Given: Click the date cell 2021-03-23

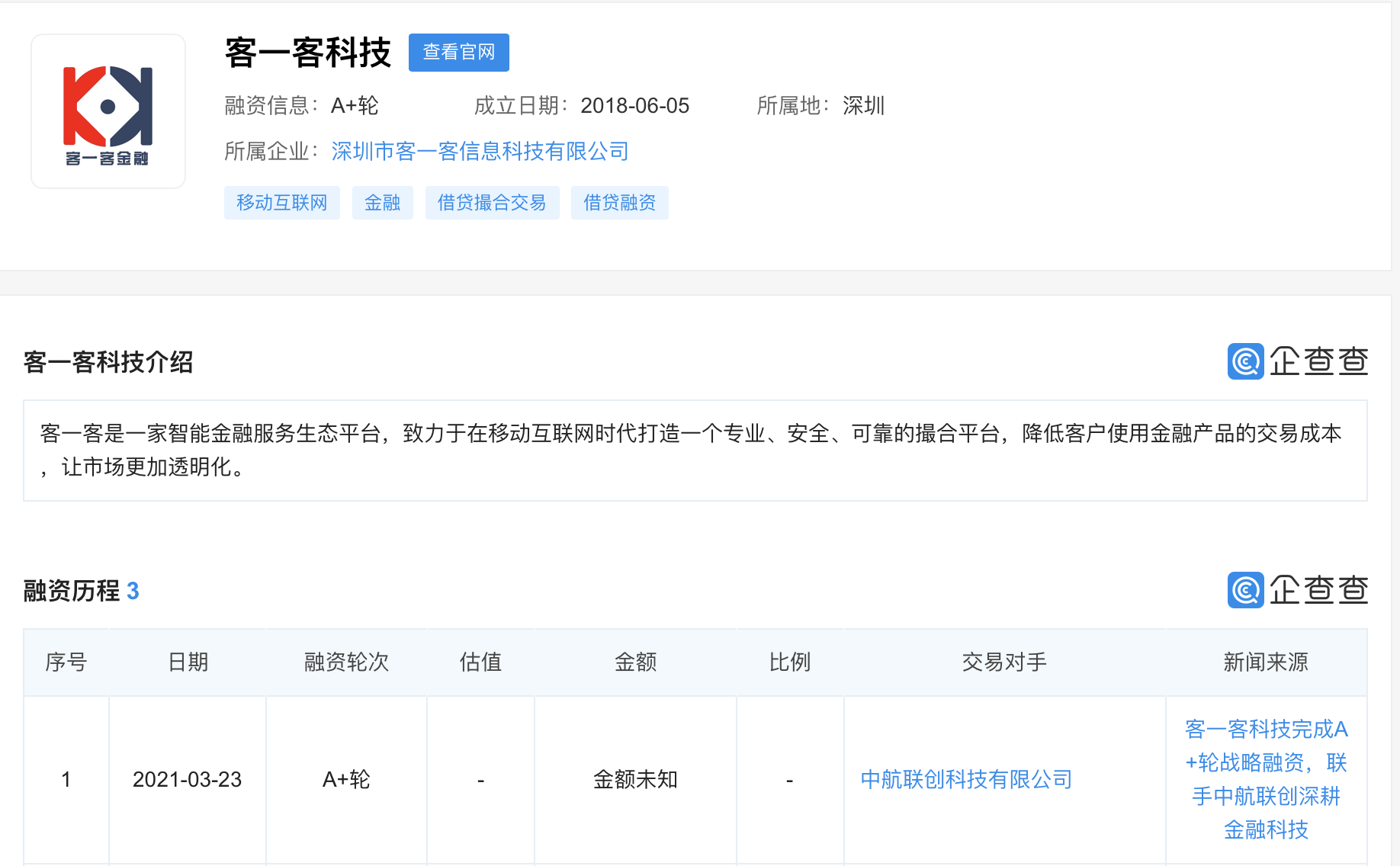Looking at the screenshot, I should [188, 779].
